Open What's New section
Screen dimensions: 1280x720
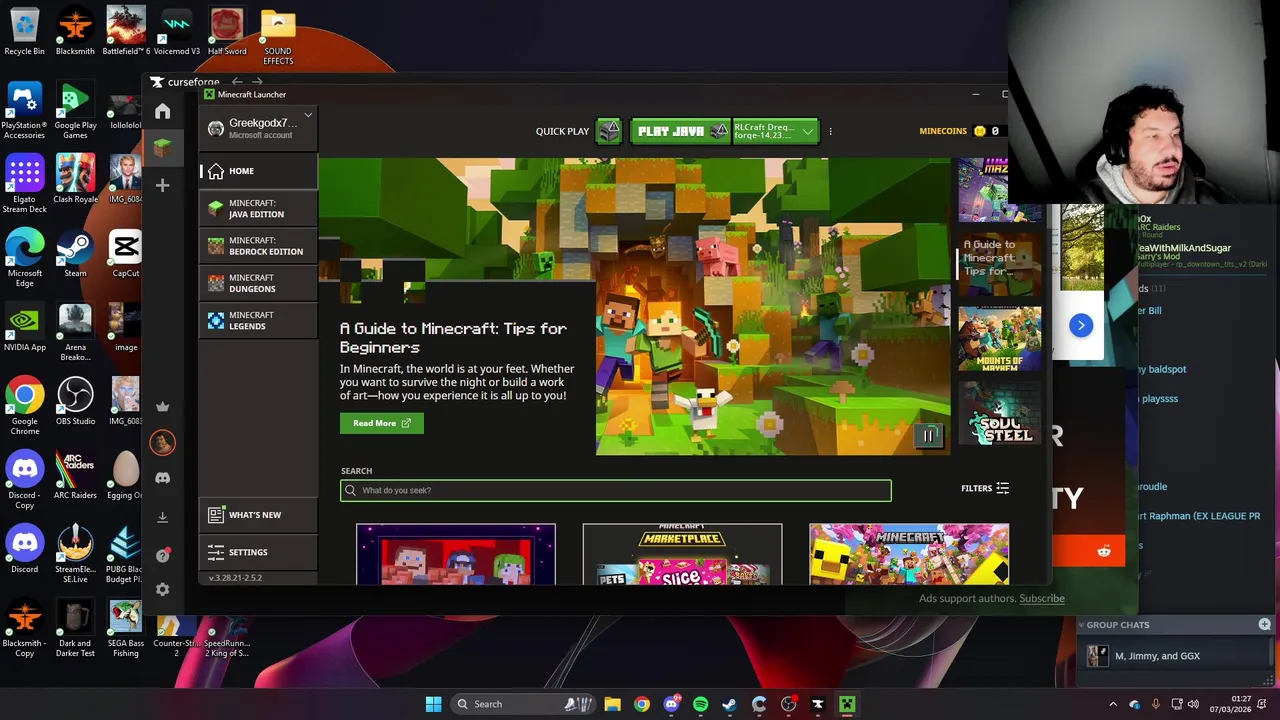tap(259, 515)
